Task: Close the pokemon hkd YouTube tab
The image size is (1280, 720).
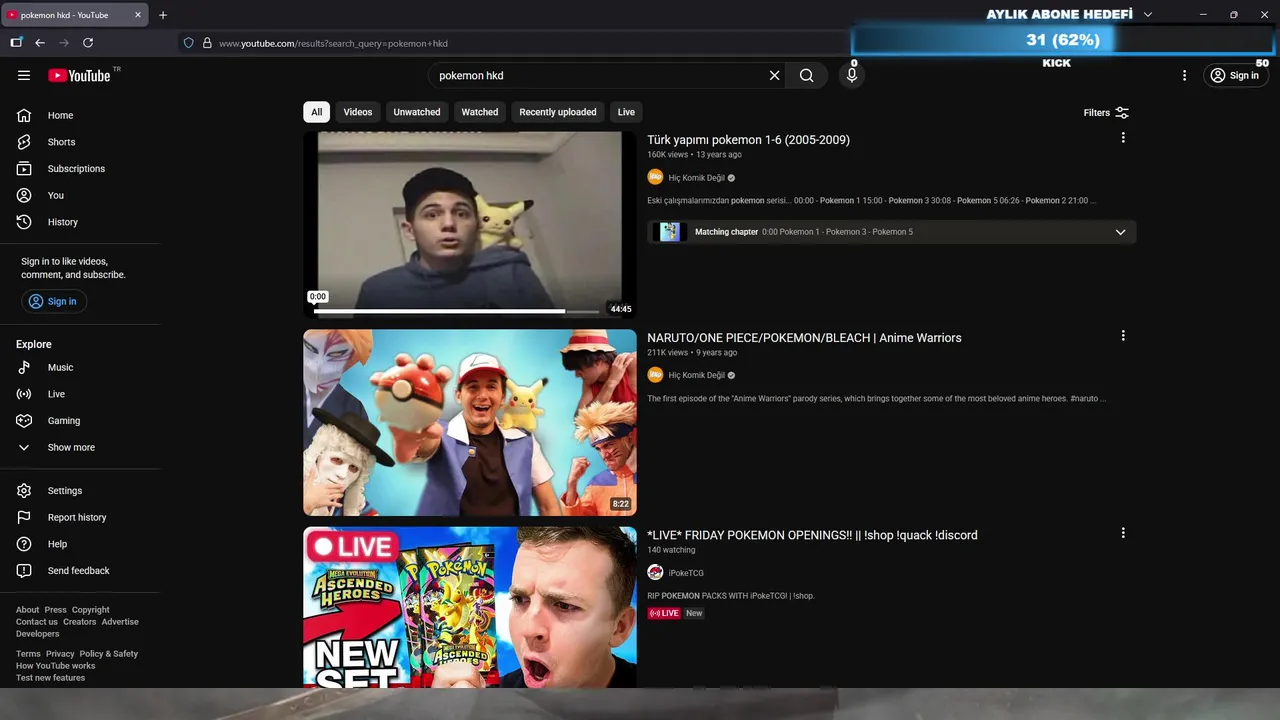Action: click(x=138, y=15)
